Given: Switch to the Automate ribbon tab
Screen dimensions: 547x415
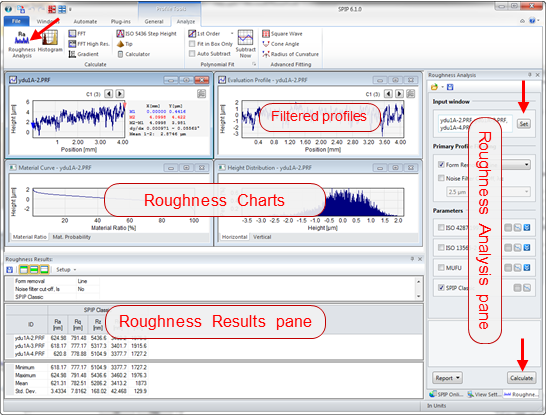Looking at the screenshot, I should coord(85,22).
